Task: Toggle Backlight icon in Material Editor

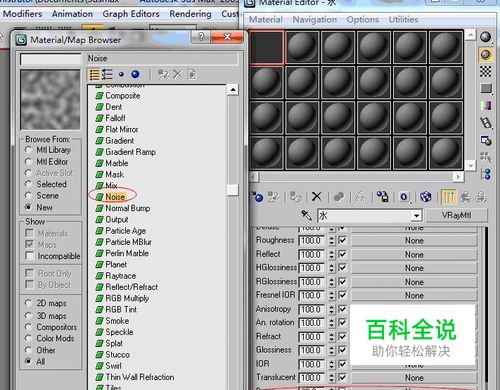Action: (x=485, y=54)
